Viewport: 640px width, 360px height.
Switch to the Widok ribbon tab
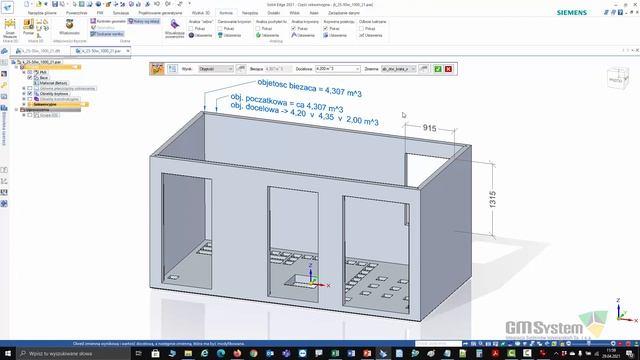coord(294,13)
